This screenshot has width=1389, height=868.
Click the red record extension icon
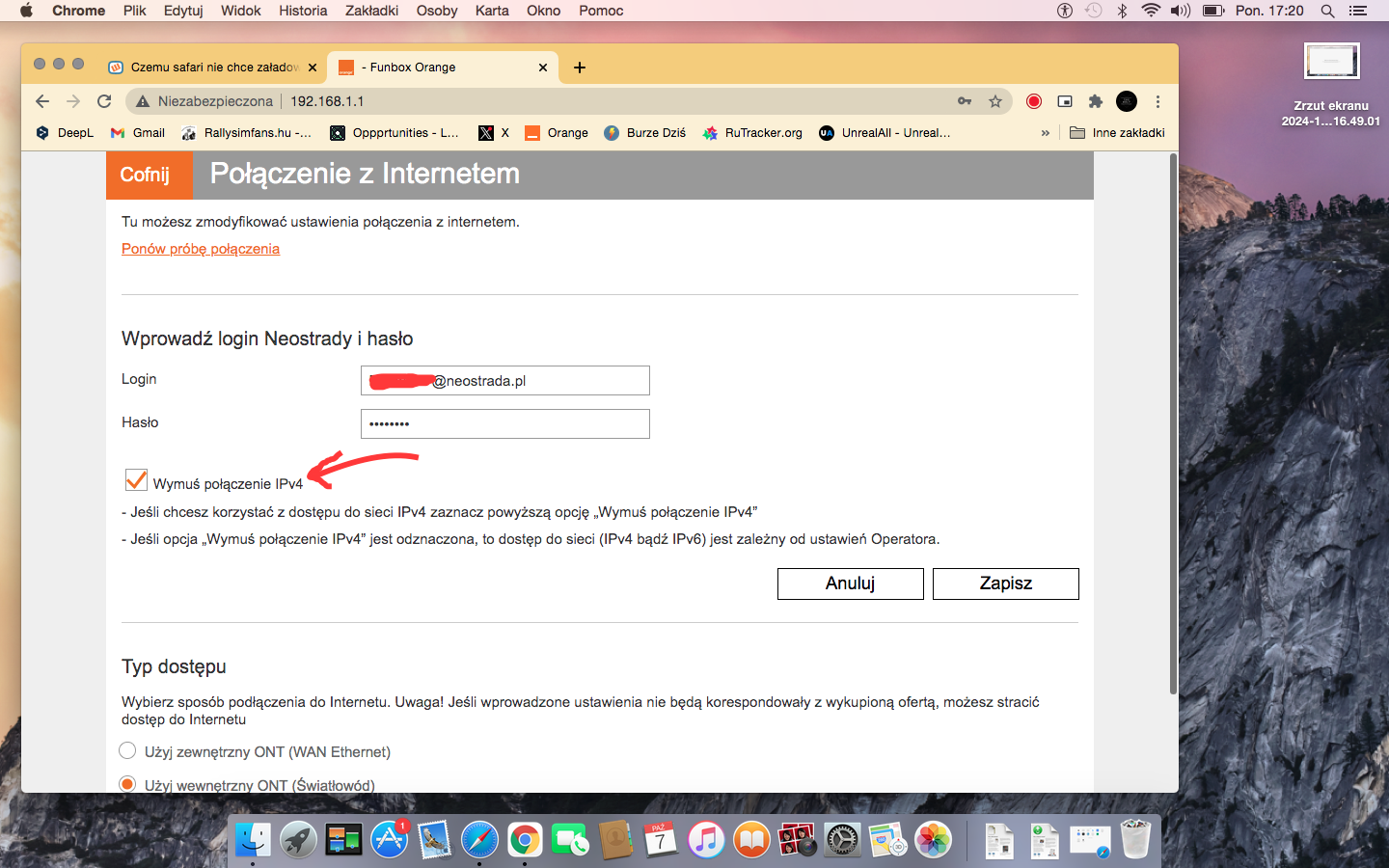pyautogui.click(x=1034, y=101)
